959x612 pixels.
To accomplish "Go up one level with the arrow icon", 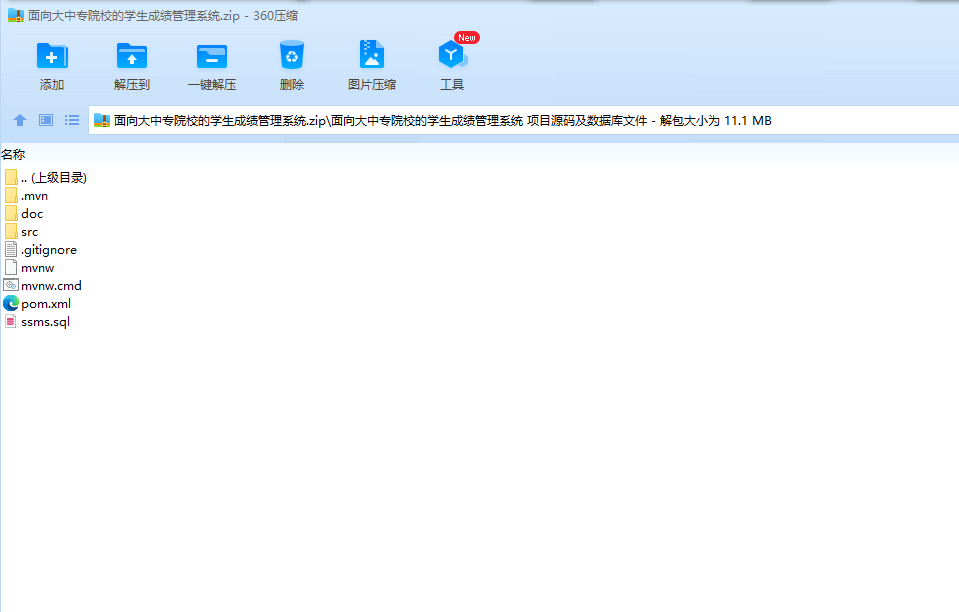I will point(20,120).
